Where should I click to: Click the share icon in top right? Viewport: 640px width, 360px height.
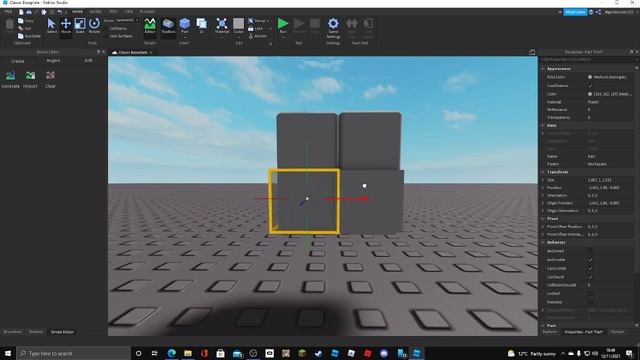[x=598, y=12]
